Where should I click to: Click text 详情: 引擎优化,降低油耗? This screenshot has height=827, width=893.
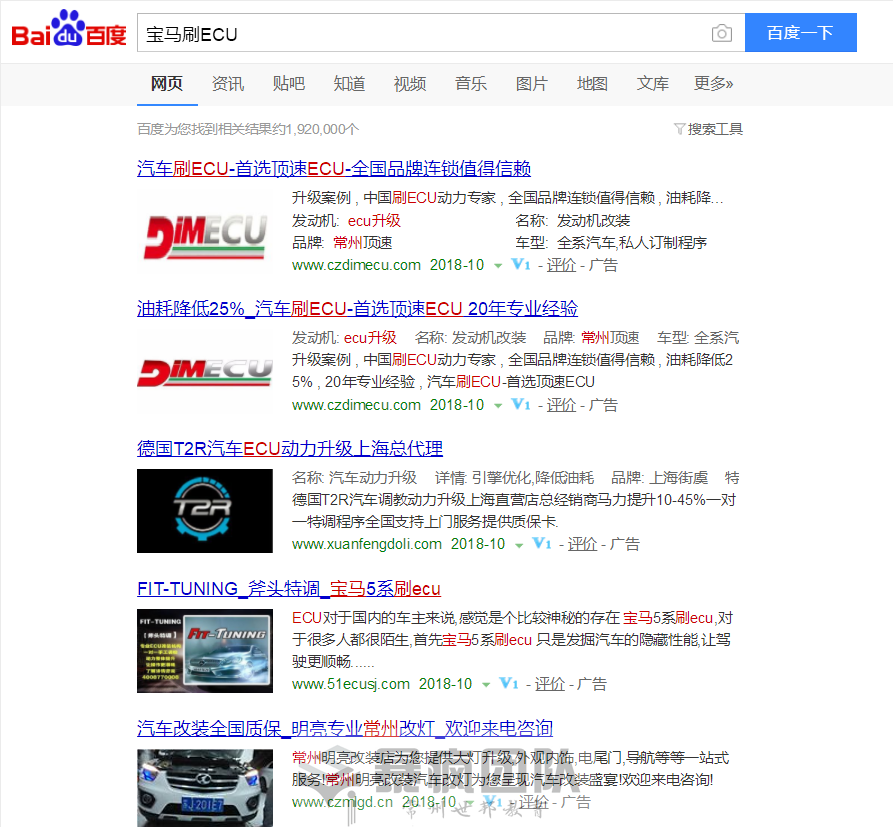tap(514, 477)
